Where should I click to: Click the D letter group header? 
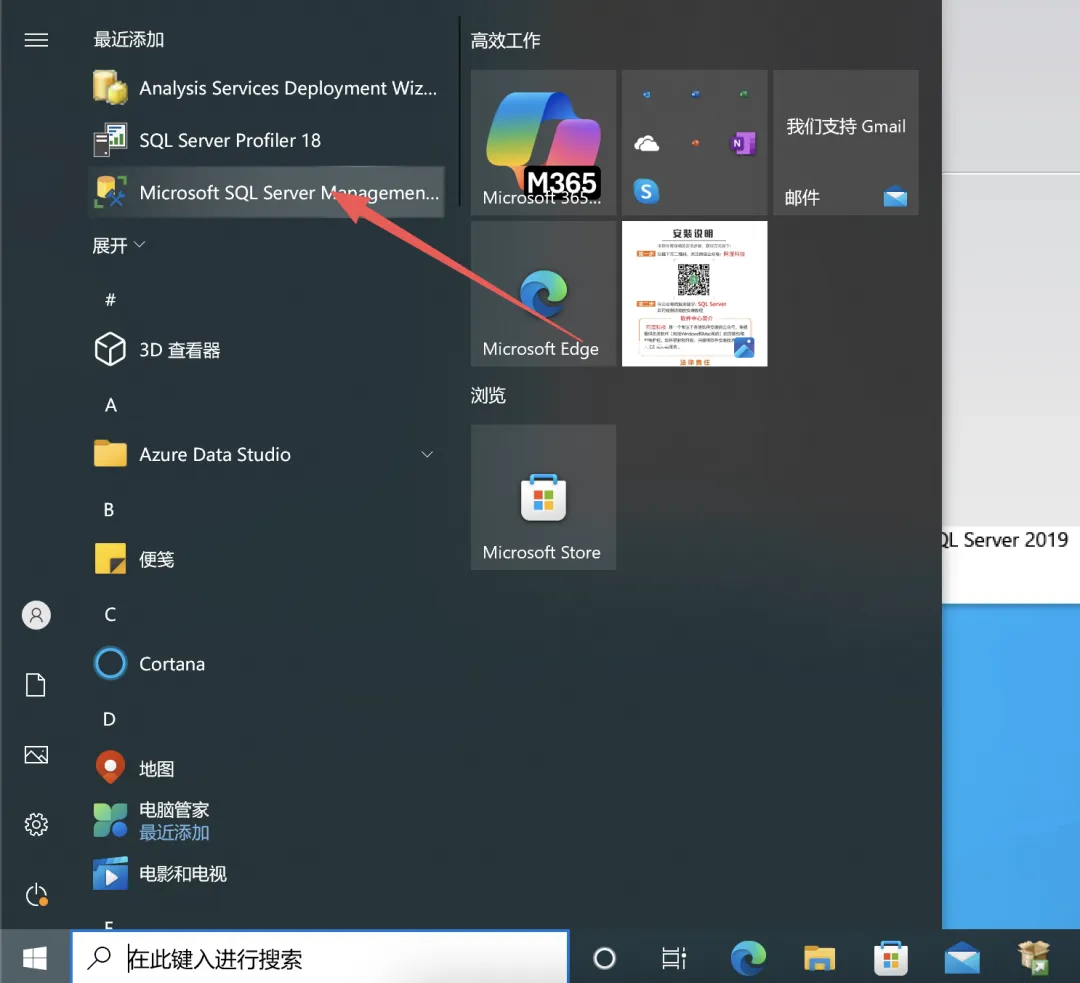[110, 719]
